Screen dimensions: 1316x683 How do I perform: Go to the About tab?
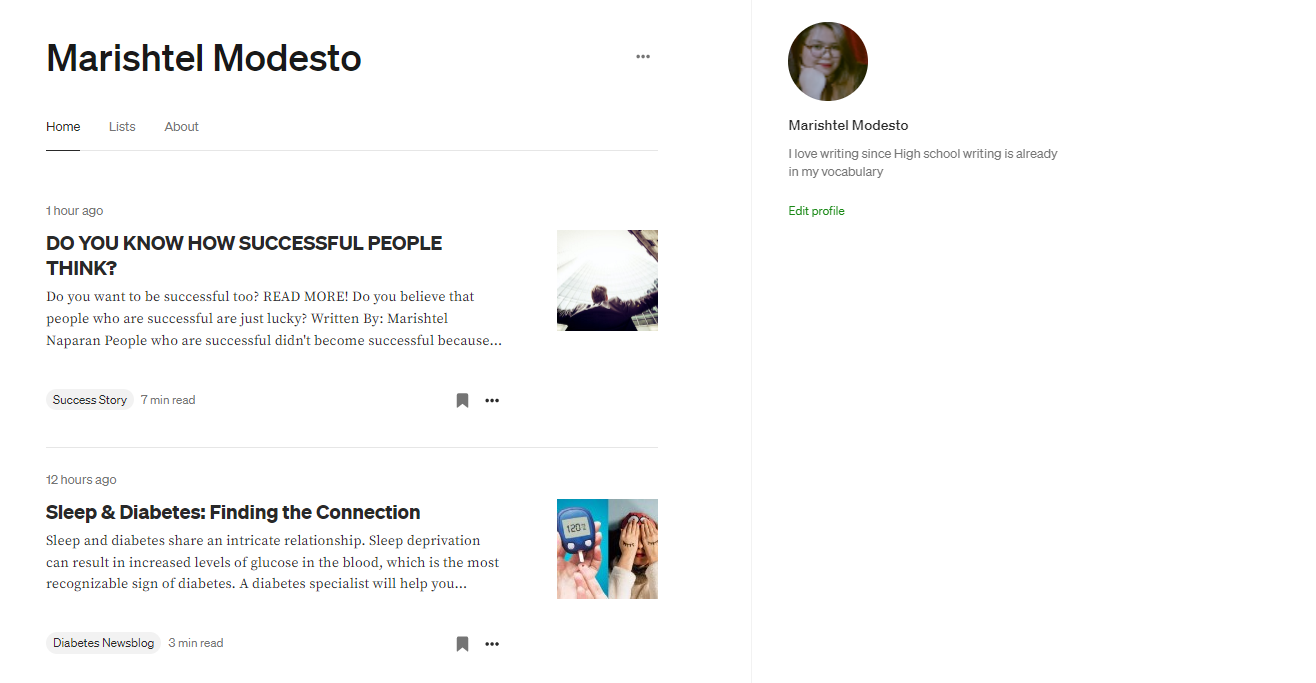(181, 127)
